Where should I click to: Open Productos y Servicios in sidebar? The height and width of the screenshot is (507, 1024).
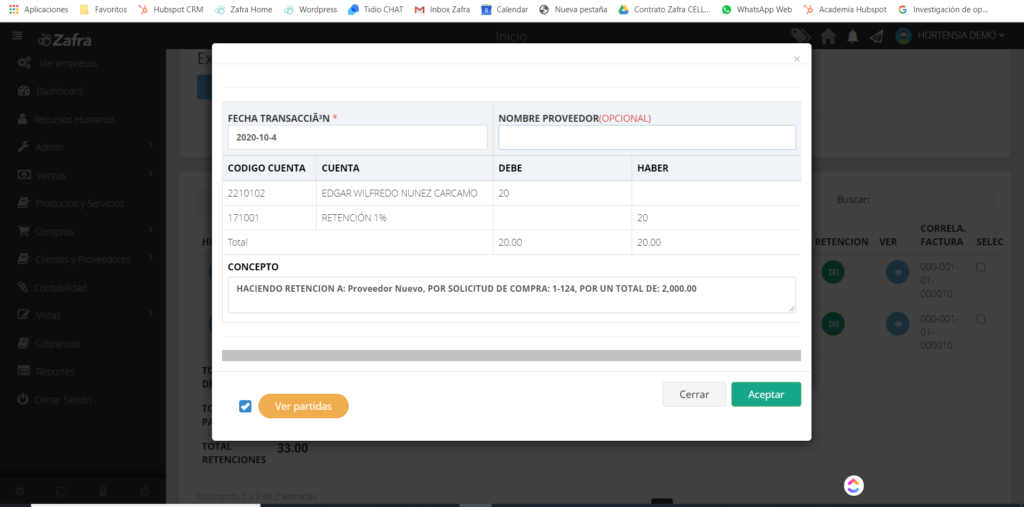pyautogui.click(x=71, y=203)
